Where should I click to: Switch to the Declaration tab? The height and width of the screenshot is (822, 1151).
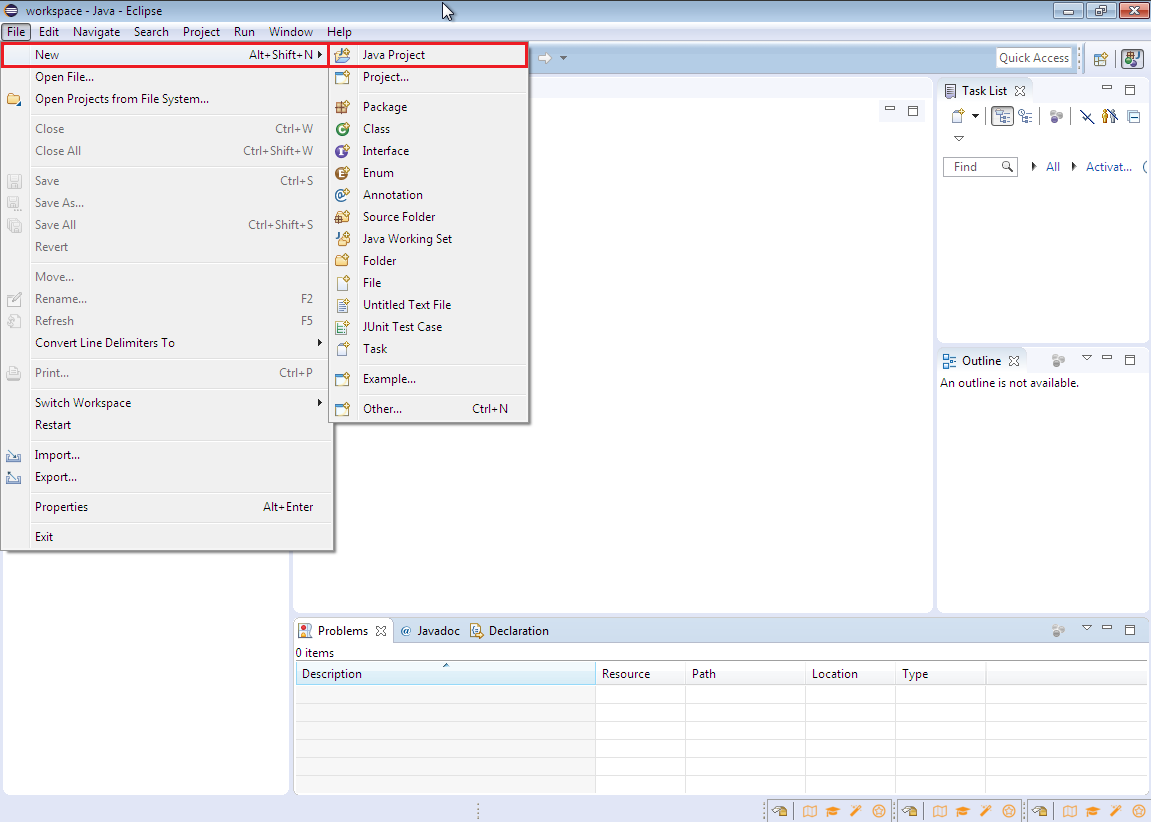pyautogui.click(x=509, y=631)
